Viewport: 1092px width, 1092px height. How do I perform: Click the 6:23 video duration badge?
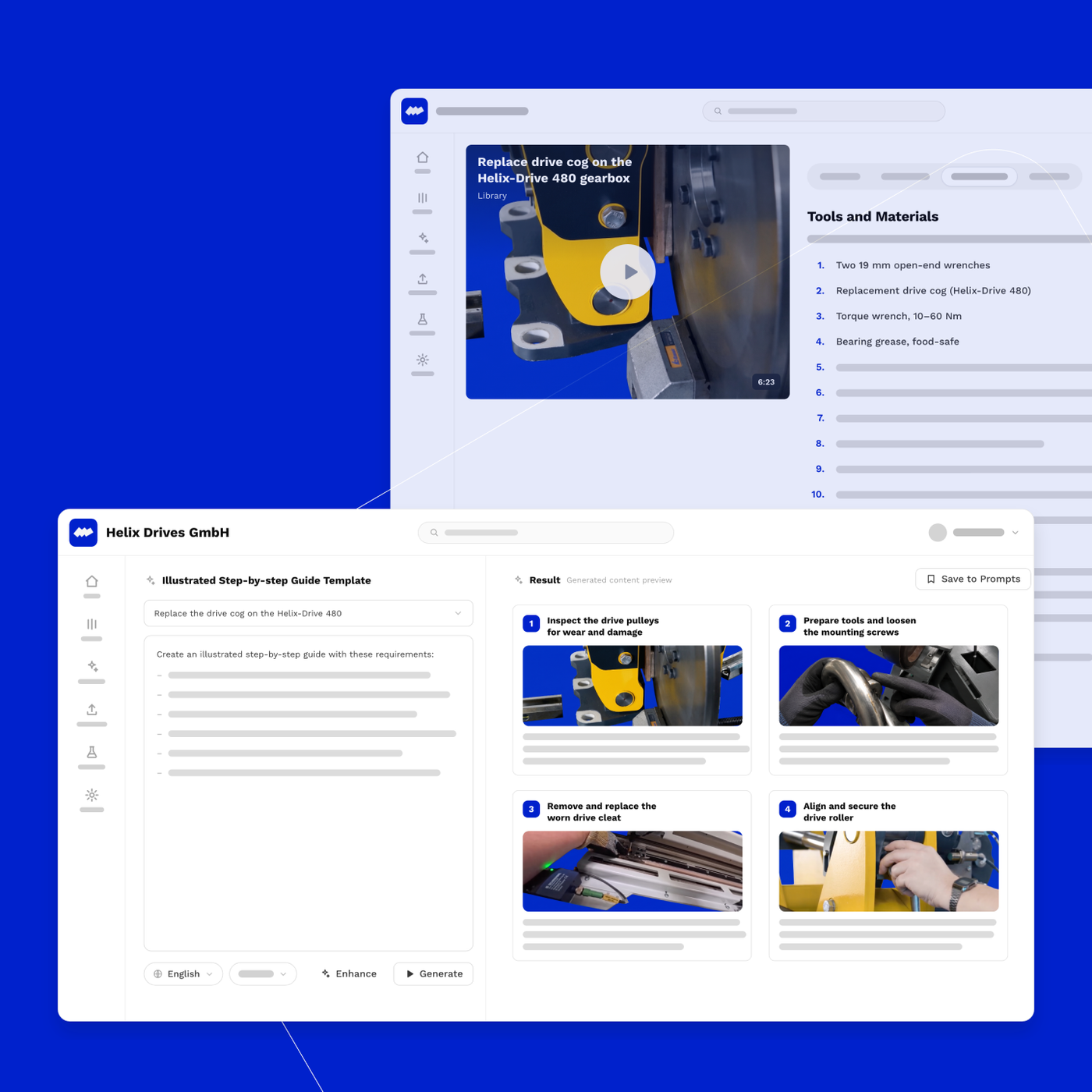[766, 382]
